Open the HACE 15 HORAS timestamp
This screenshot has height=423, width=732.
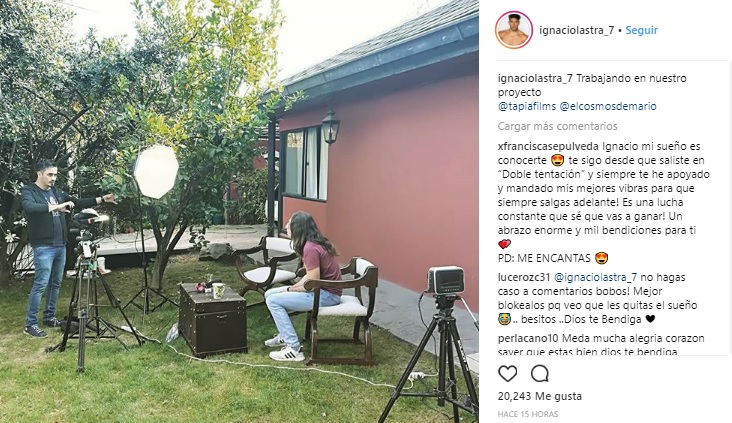click(528, 414)
